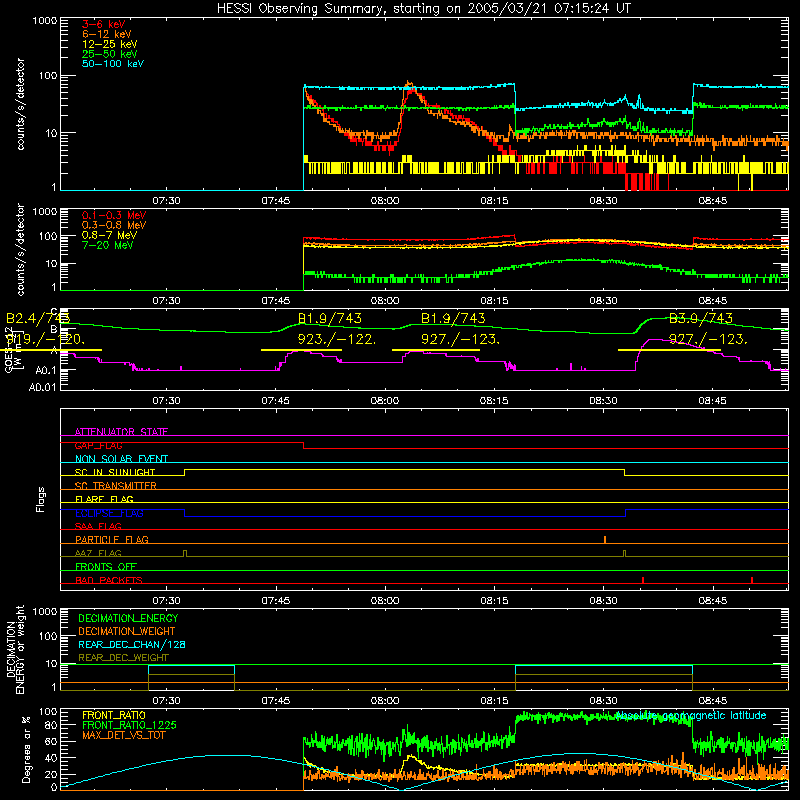Click 927./-123. label below B3.9/743

[x=708, y=339]
